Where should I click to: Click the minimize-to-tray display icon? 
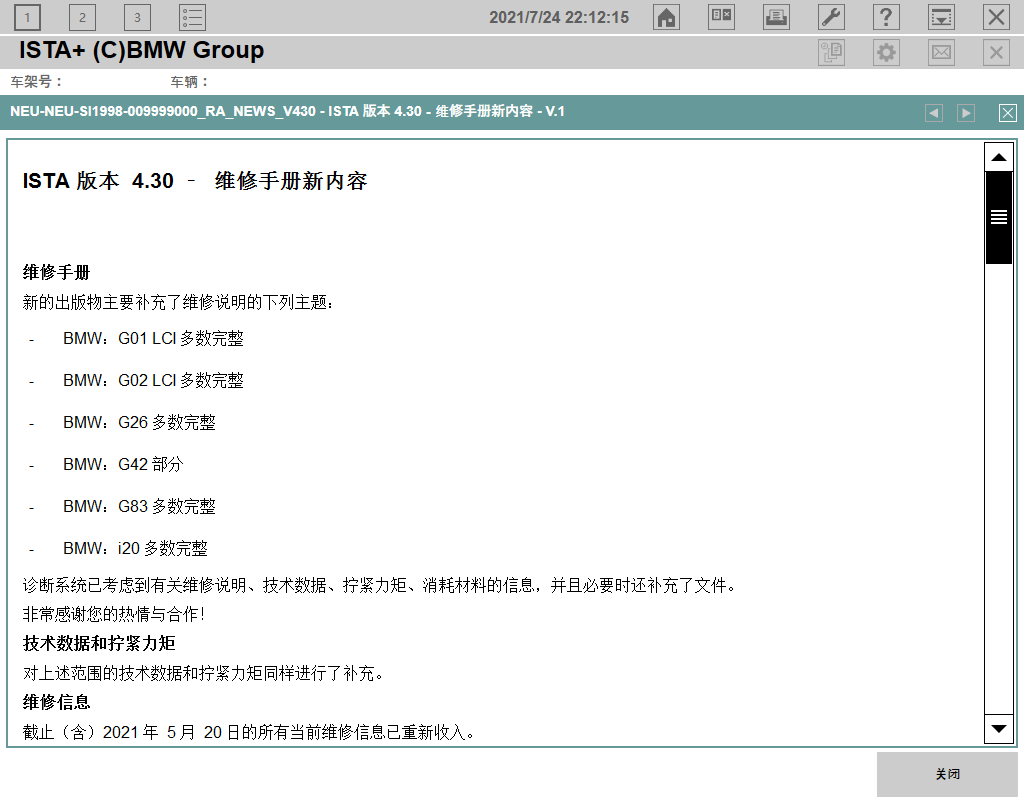tap(941, 17)
